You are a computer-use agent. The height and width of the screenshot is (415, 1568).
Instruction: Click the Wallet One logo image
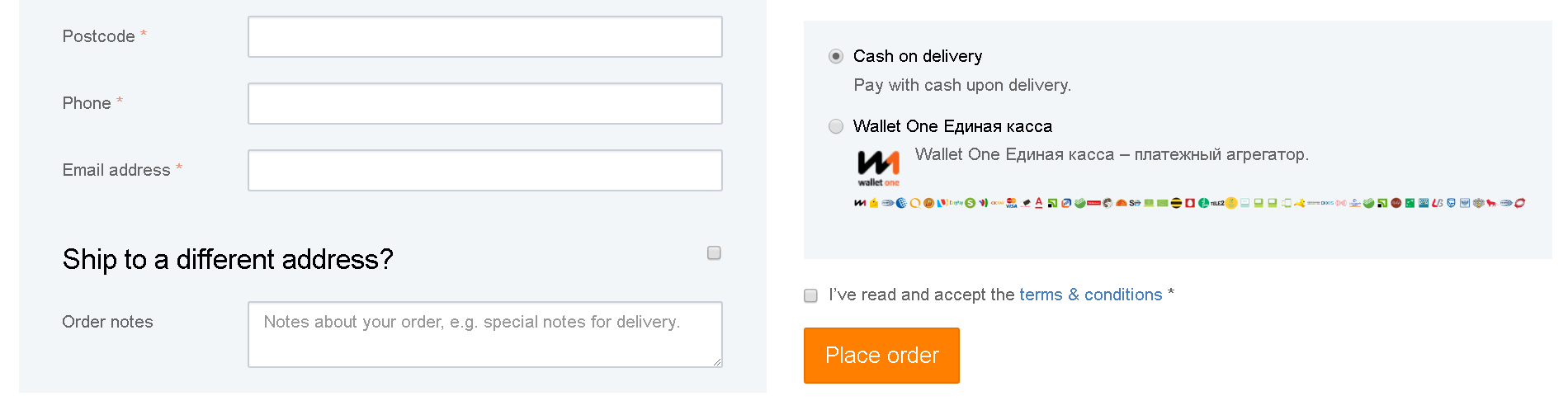(x=878, y=168)
